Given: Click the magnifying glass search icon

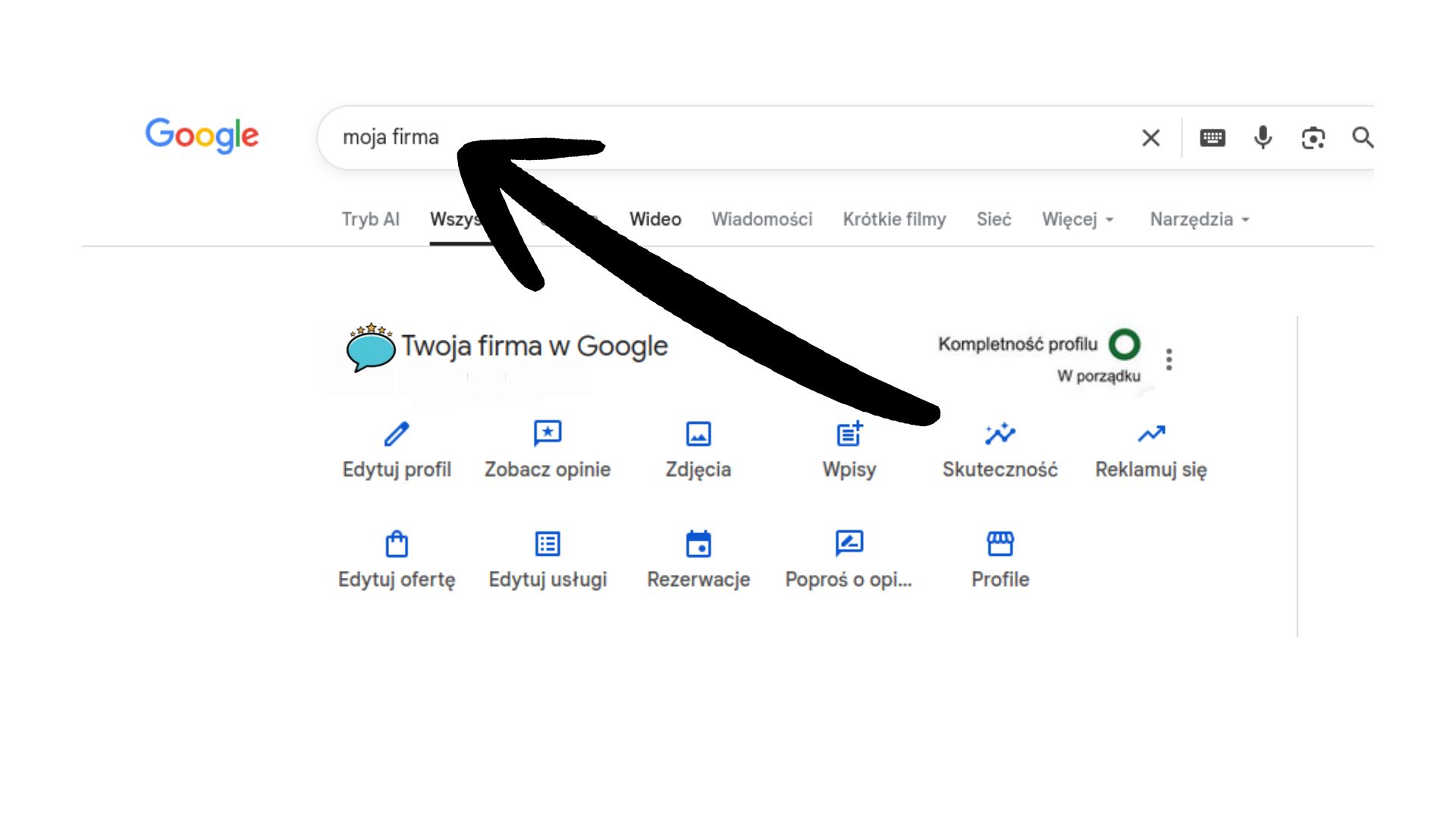Looking at the screenshot, I should tap(1363, 137).
